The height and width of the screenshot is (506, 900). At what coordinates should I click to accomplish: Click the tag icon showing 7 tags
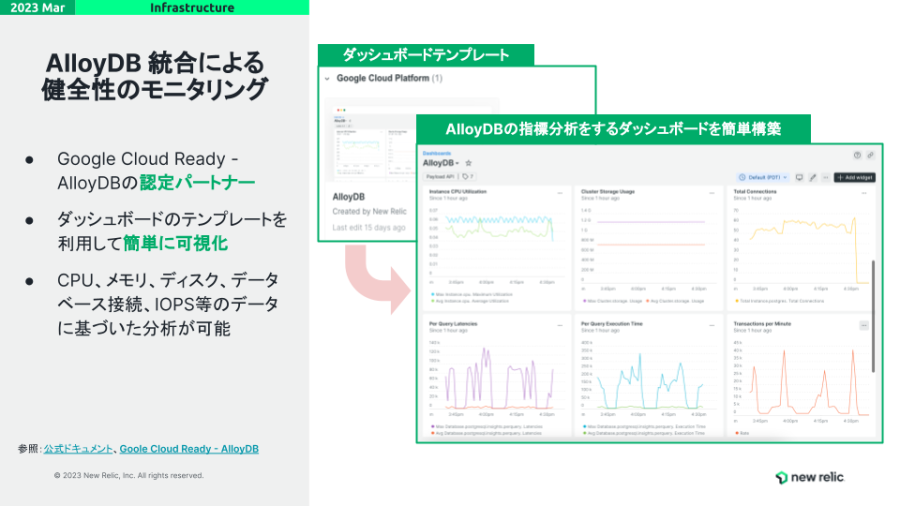coord(468,177)
